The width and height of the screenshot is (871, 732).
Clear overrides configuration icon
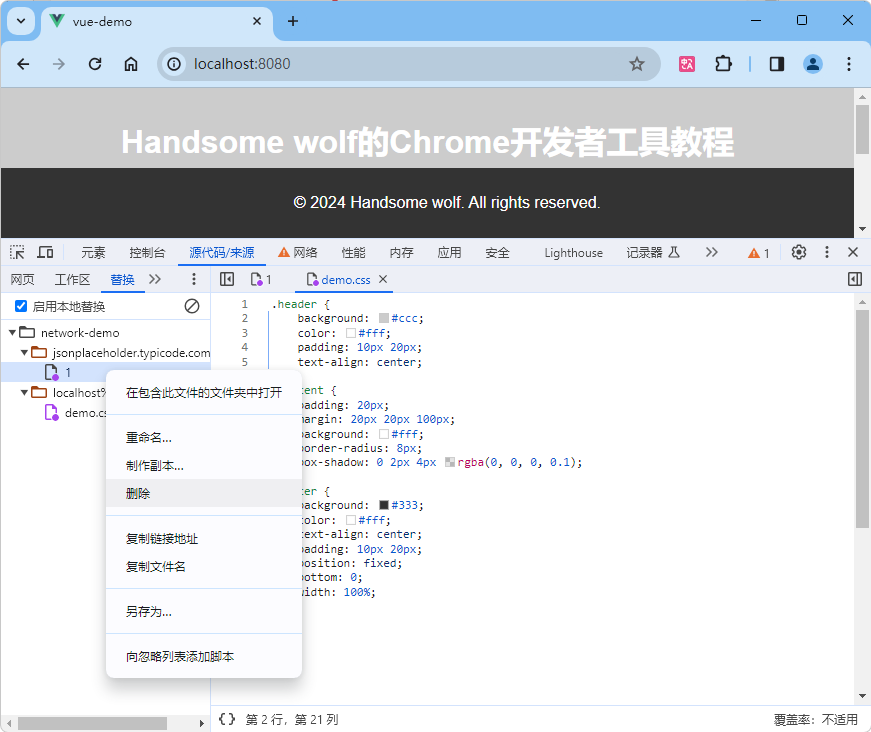pos(192,306)
